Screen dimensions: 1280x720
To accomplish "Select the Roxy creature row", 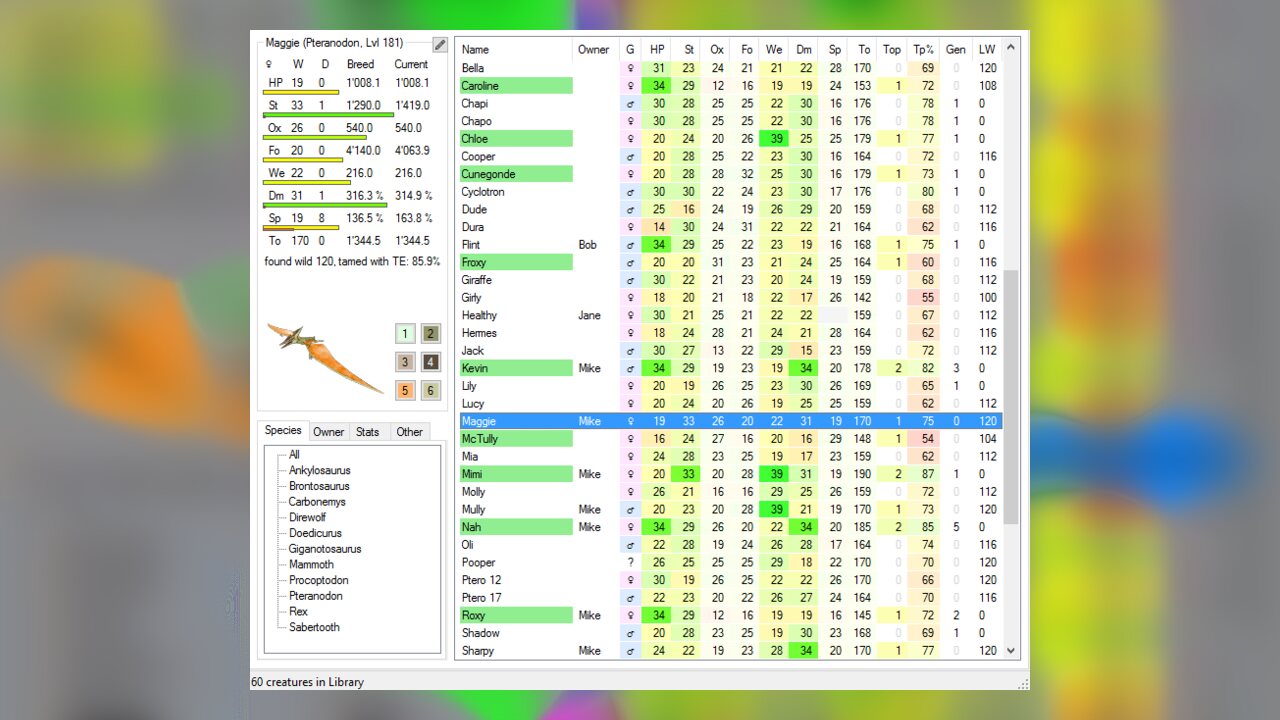I will click(729, 615).
